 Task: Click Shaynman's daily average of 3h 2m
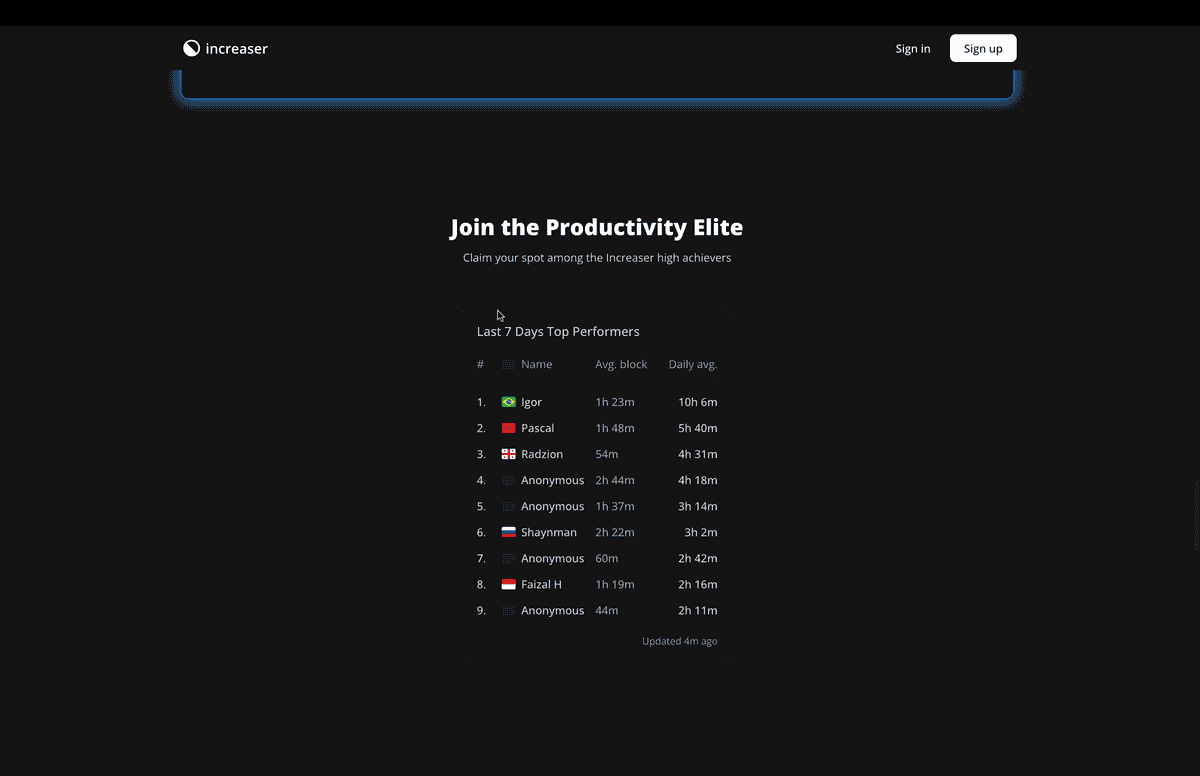(700, 532)
